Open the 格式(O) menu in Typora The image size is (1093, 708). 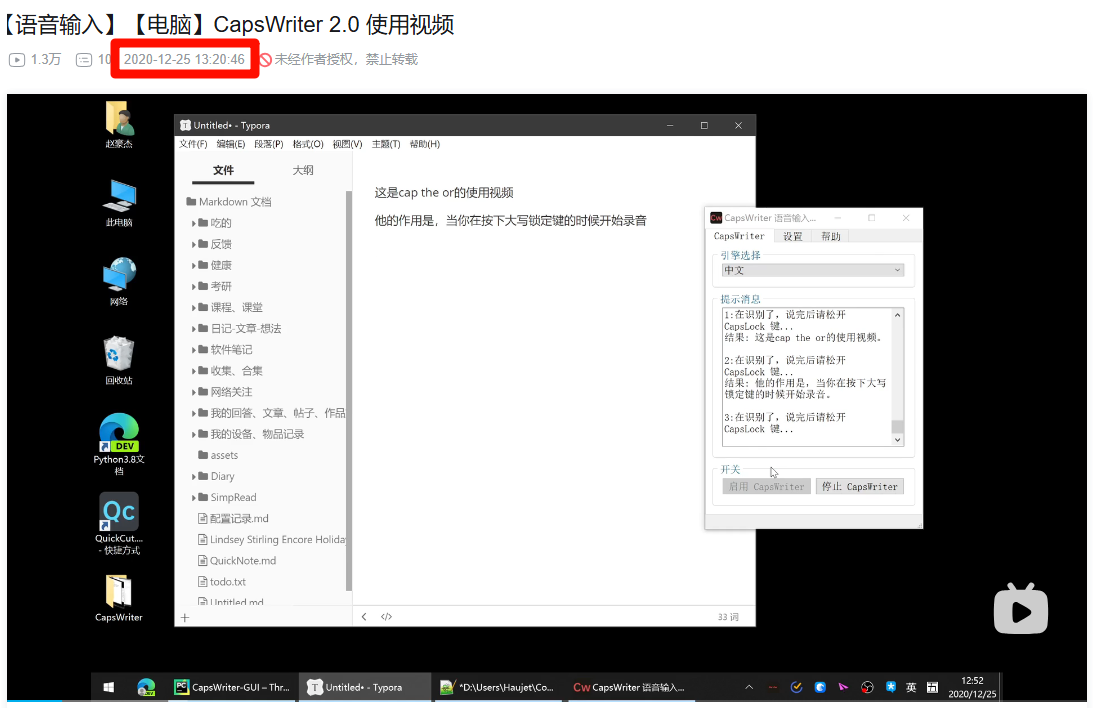(x=308, y=144)
